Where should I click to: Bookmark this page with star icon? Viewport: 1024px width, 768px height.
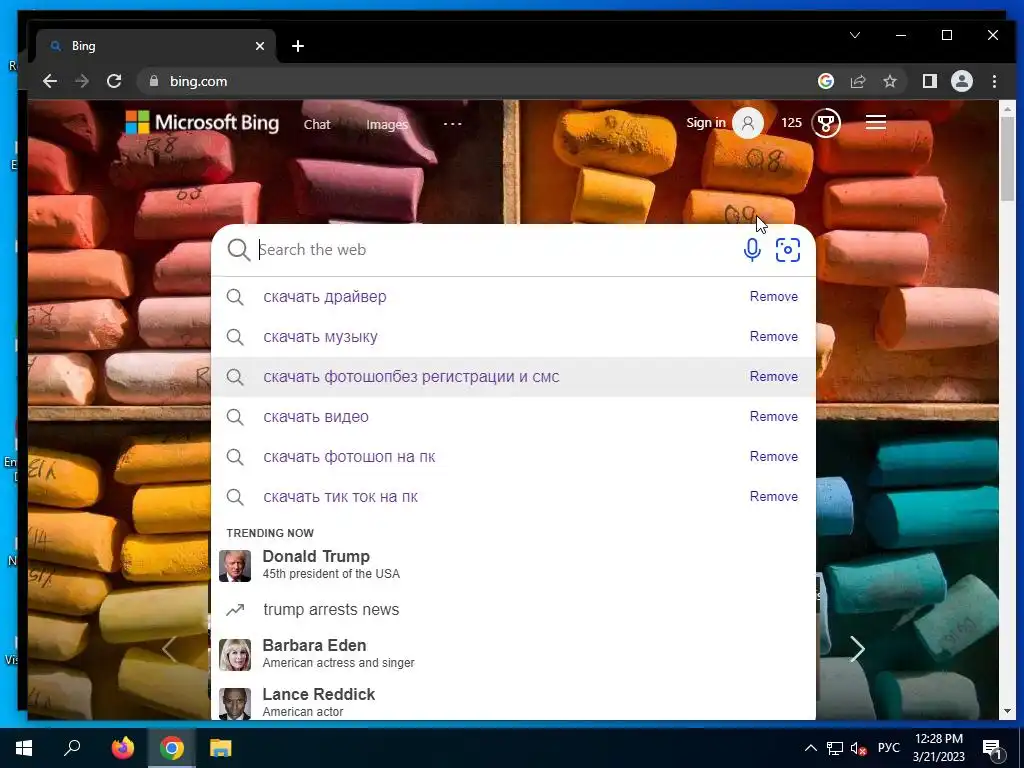(x=889, y=81)
